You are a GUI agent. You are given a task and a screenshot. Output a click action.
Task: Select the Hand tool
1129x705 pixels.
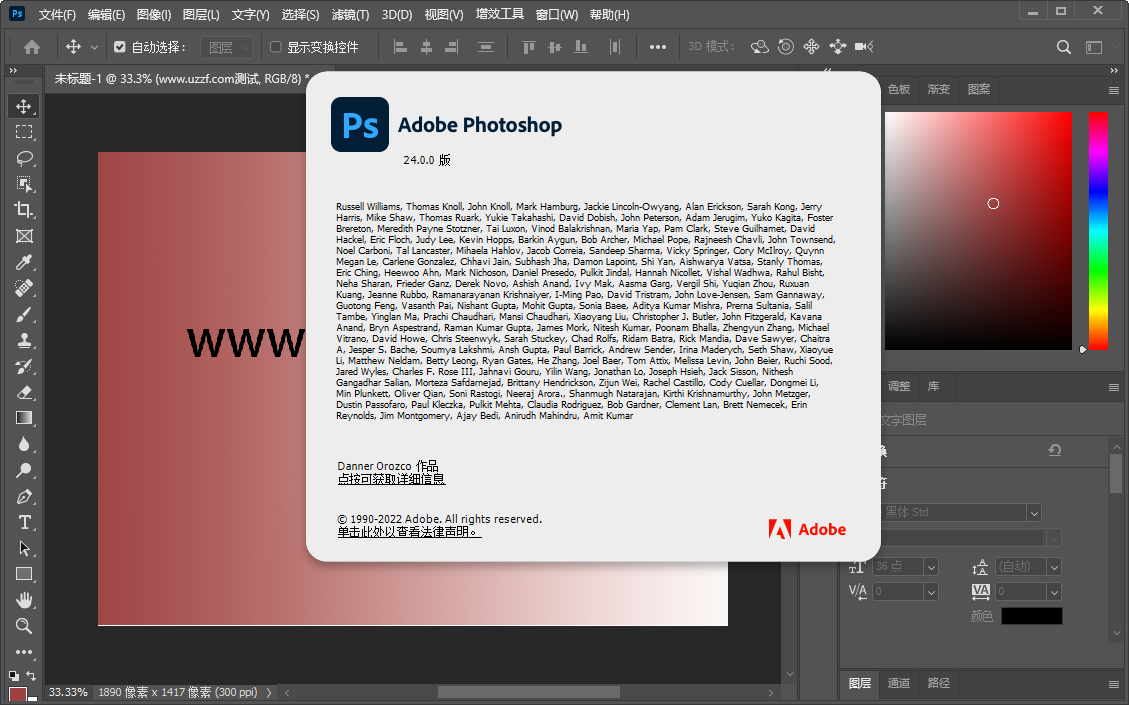click(23, 600)
